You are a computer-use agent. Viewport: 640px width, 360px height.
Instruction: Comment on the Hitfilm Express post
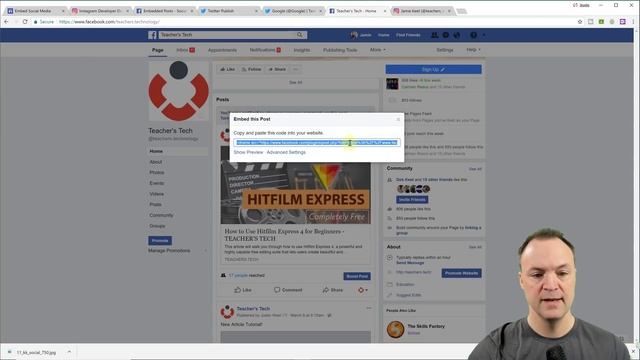288,290
